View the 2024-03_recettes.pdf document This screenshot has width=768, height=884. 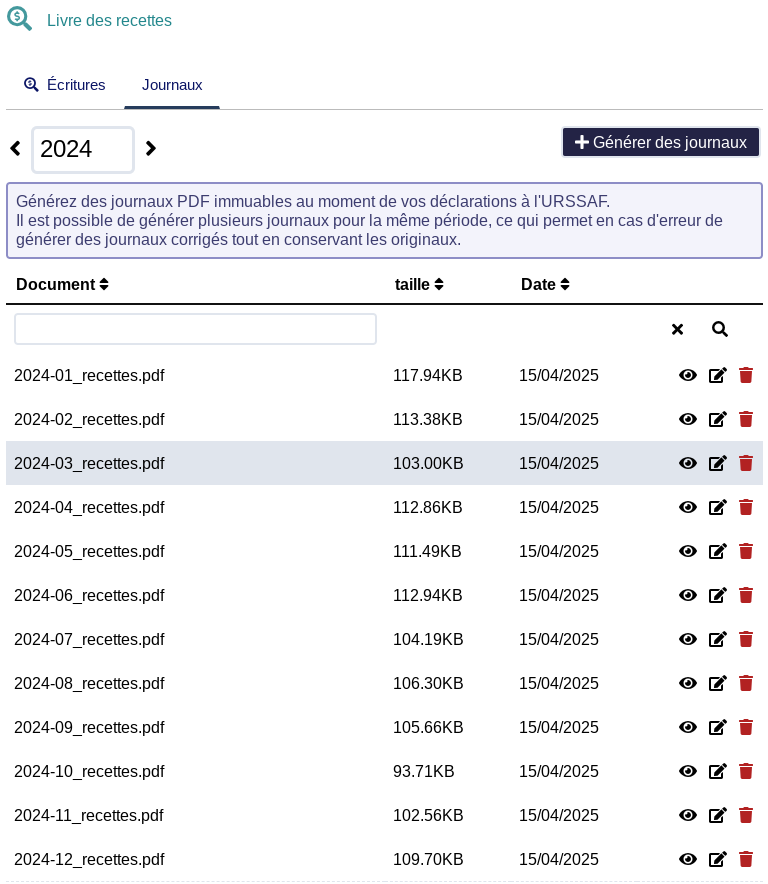(688, 463)
